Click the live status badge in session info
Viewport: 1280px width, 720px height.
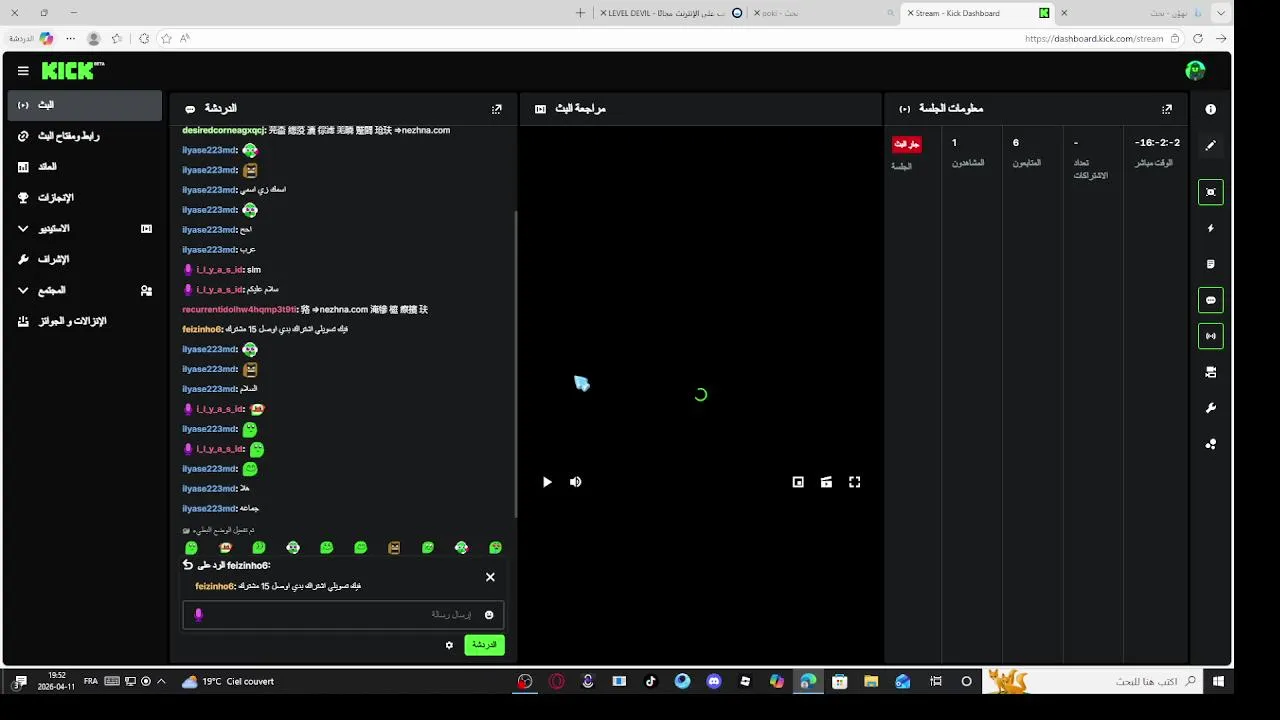[906, 144]
